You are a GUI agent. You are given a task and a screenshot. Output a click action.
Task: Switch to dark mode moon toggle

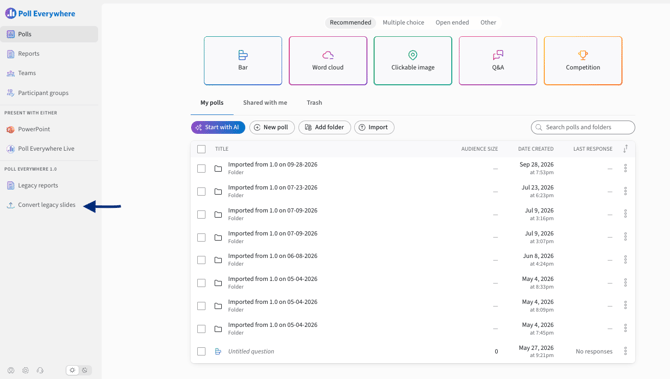point(85,370)
